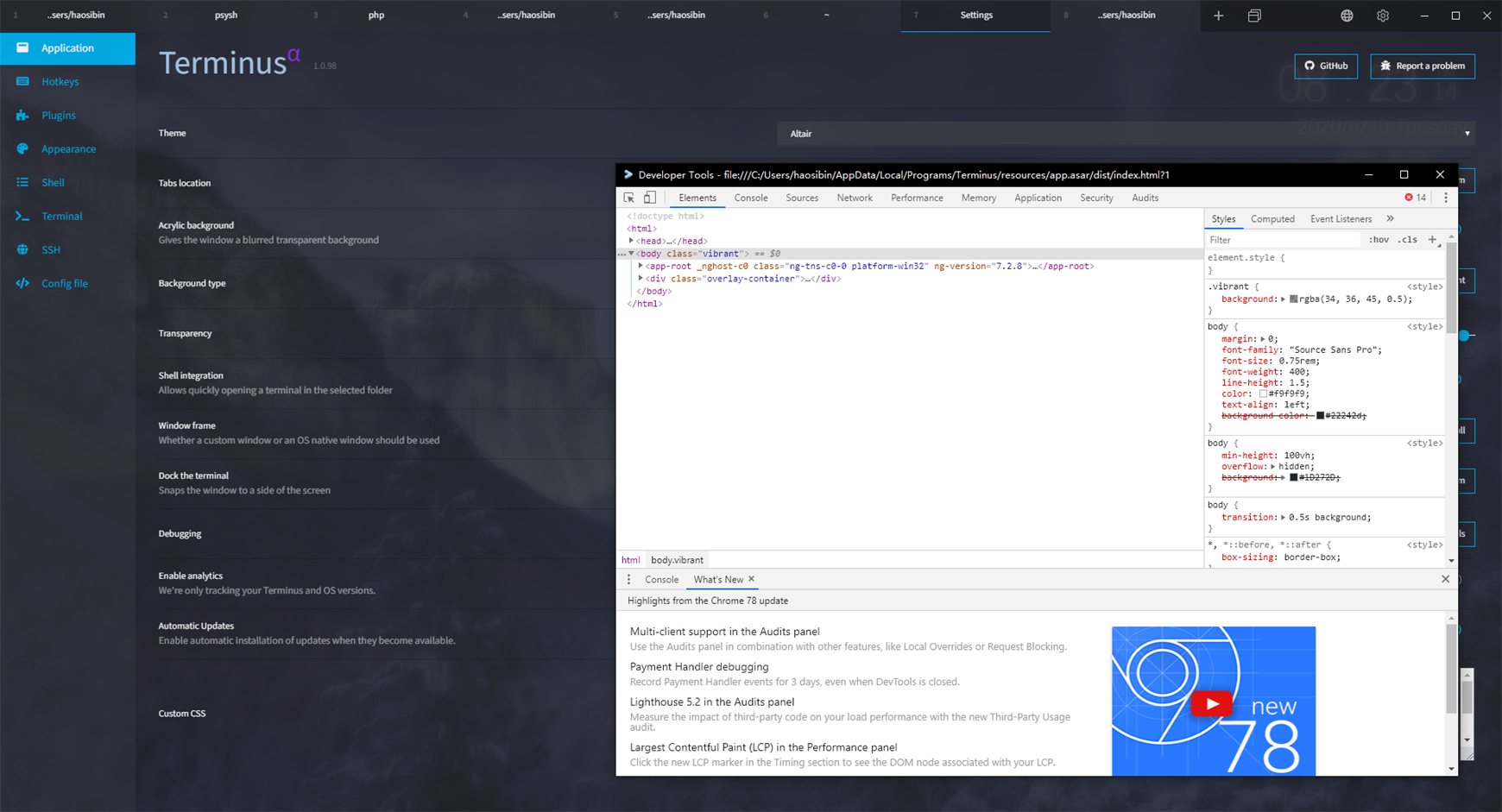Switch to the php terminal tab
Image resolution: width=1502 pixels, height=812 pixels.
coord(376,16)
